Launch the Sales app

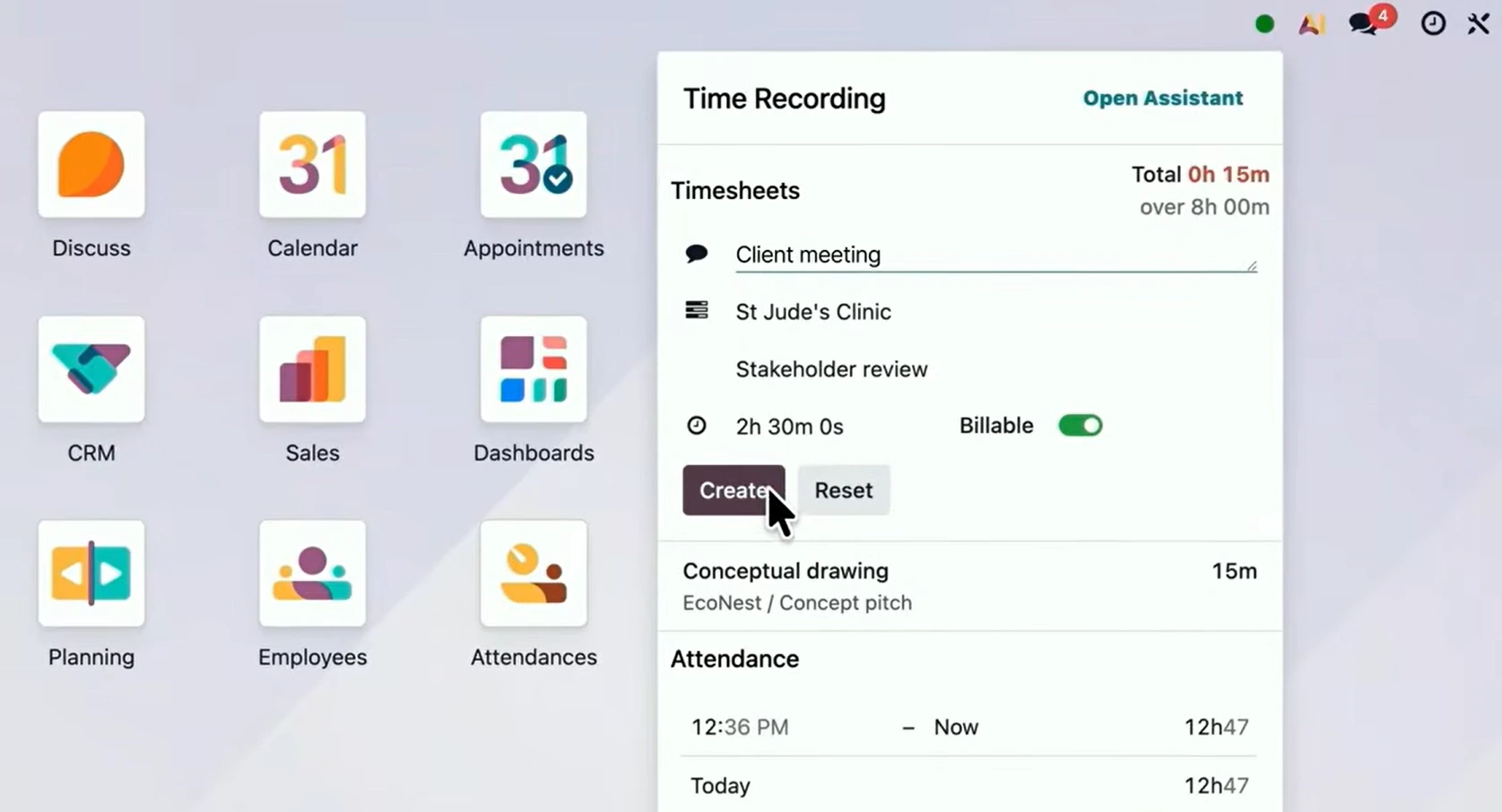[x=312, y=369]
